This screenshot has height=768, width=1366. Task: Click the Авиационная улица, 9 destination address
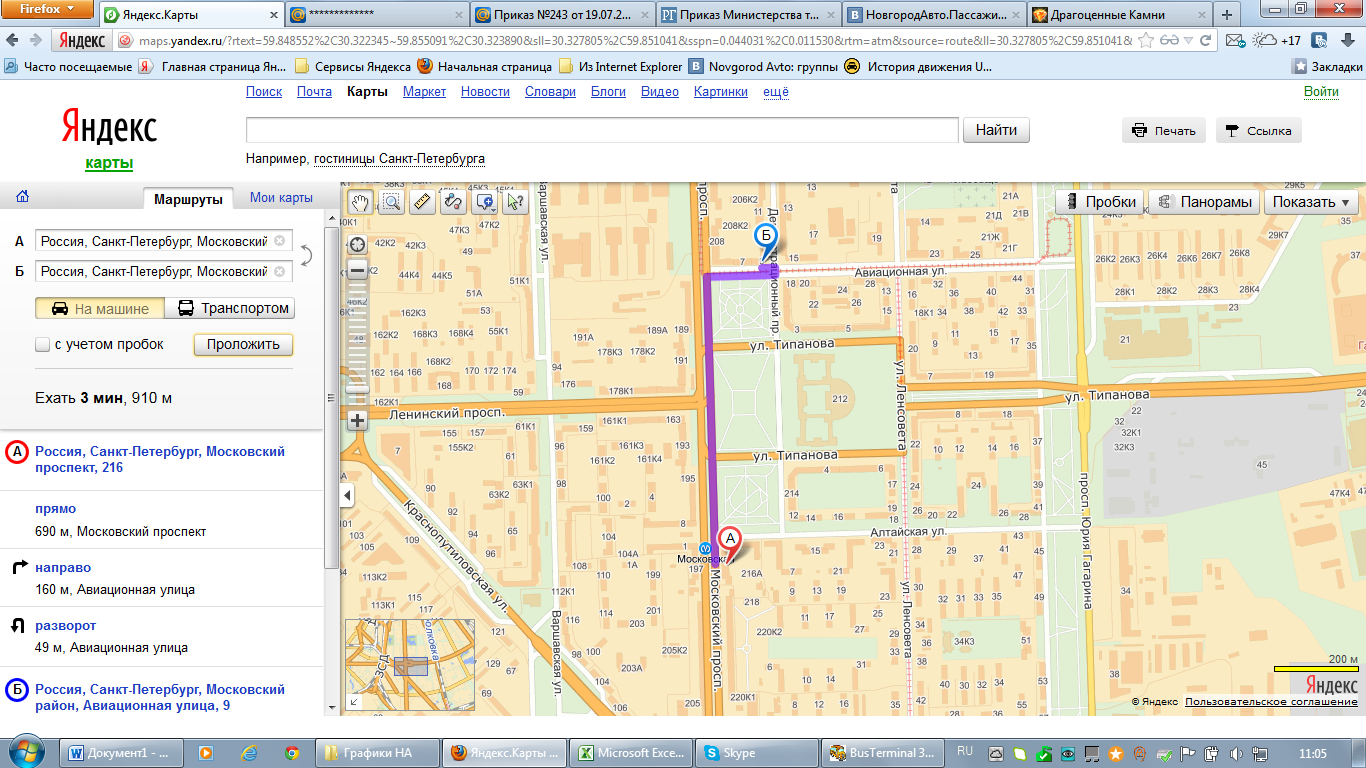point(160,697)
